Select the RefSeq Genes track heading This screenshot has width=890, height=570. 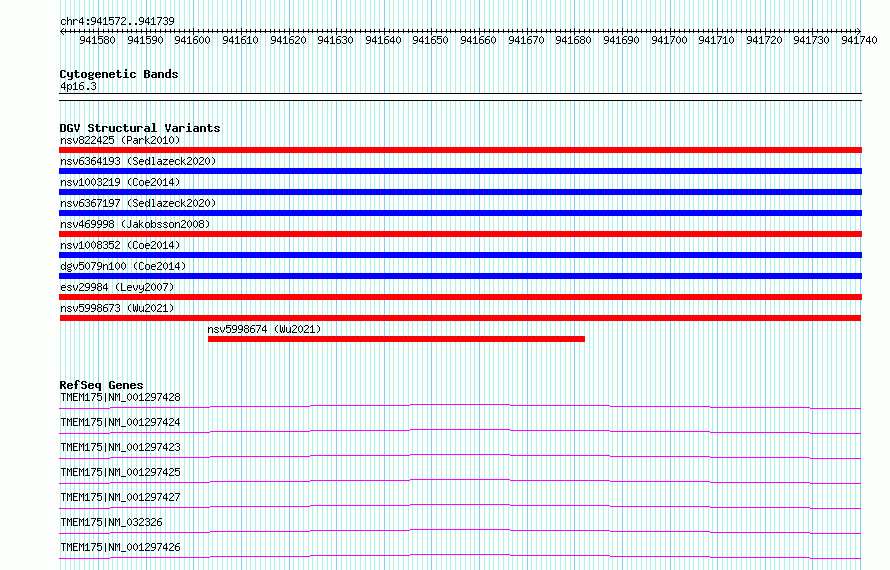tap(101, 385)
